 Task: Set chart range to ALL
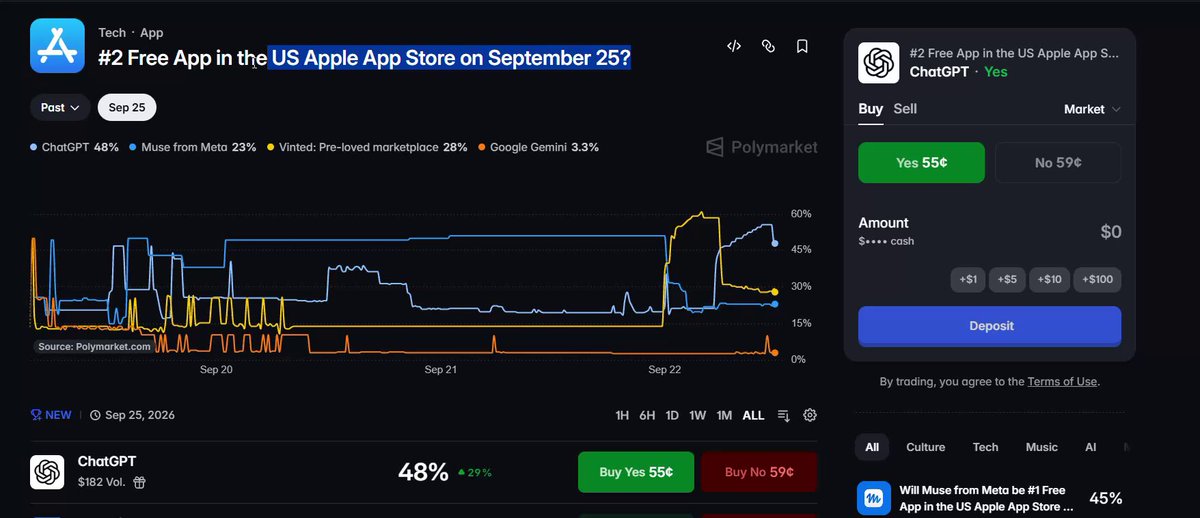753,415
